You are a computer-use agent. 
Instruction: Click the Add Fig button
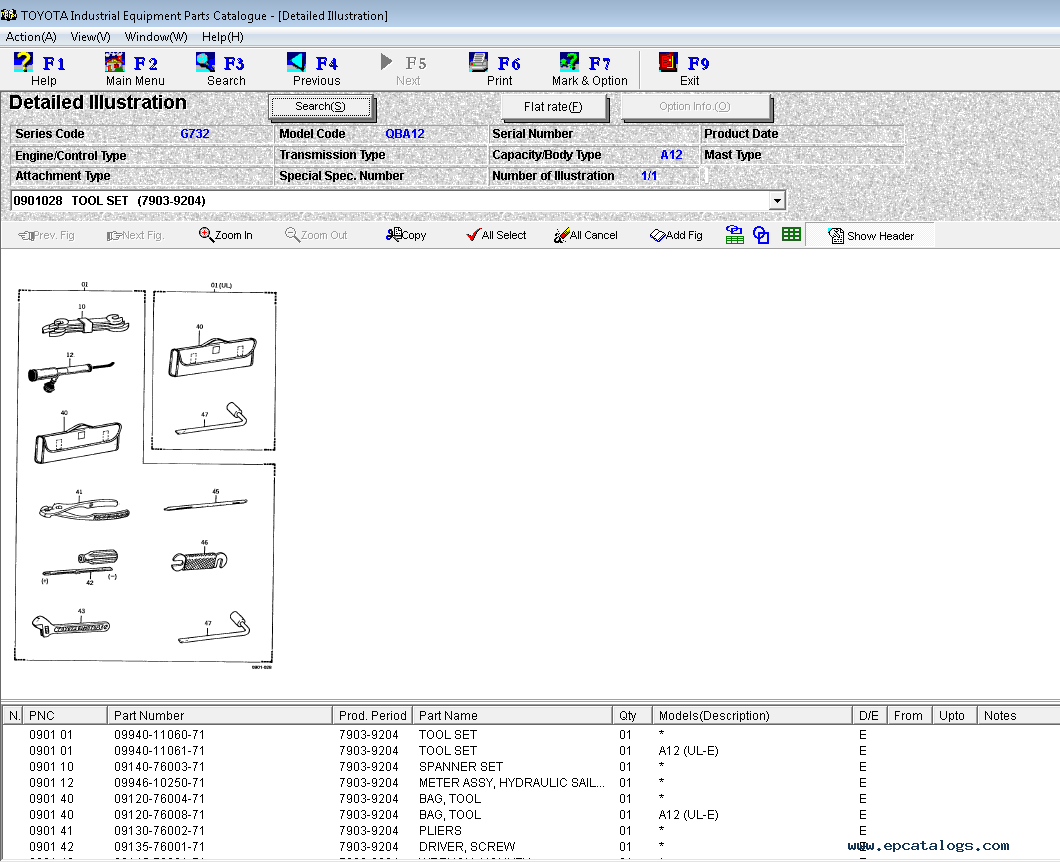coord(676,235)
